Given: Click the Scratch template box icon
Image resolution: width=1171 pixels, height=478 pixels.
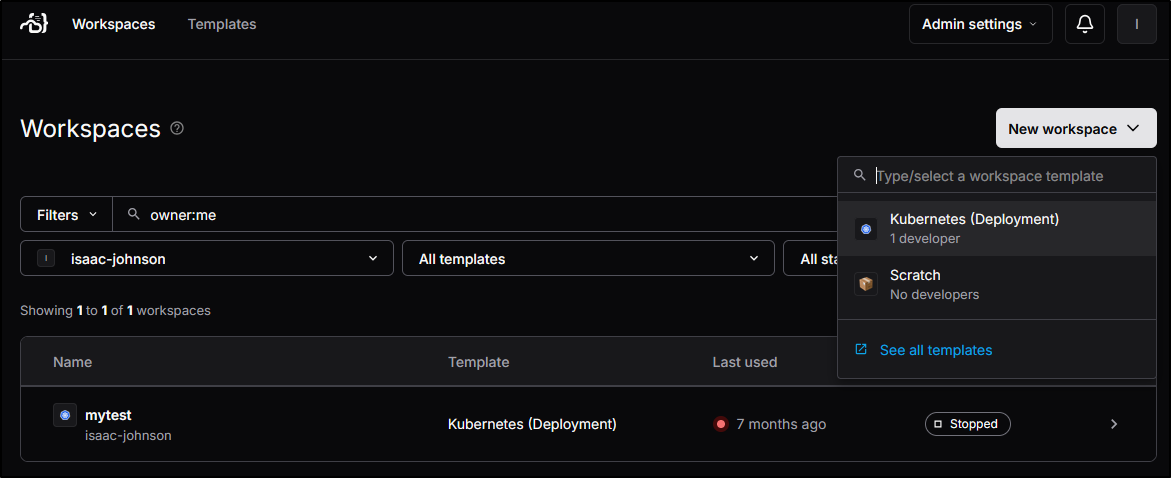Looking at the screenshot, I should pyautogui.click(x=866, y=285).
